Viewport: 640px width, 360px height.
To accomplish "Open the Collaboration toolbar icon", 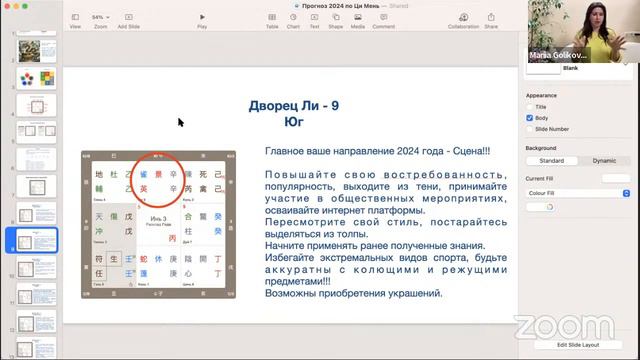I will click(463, 21).
